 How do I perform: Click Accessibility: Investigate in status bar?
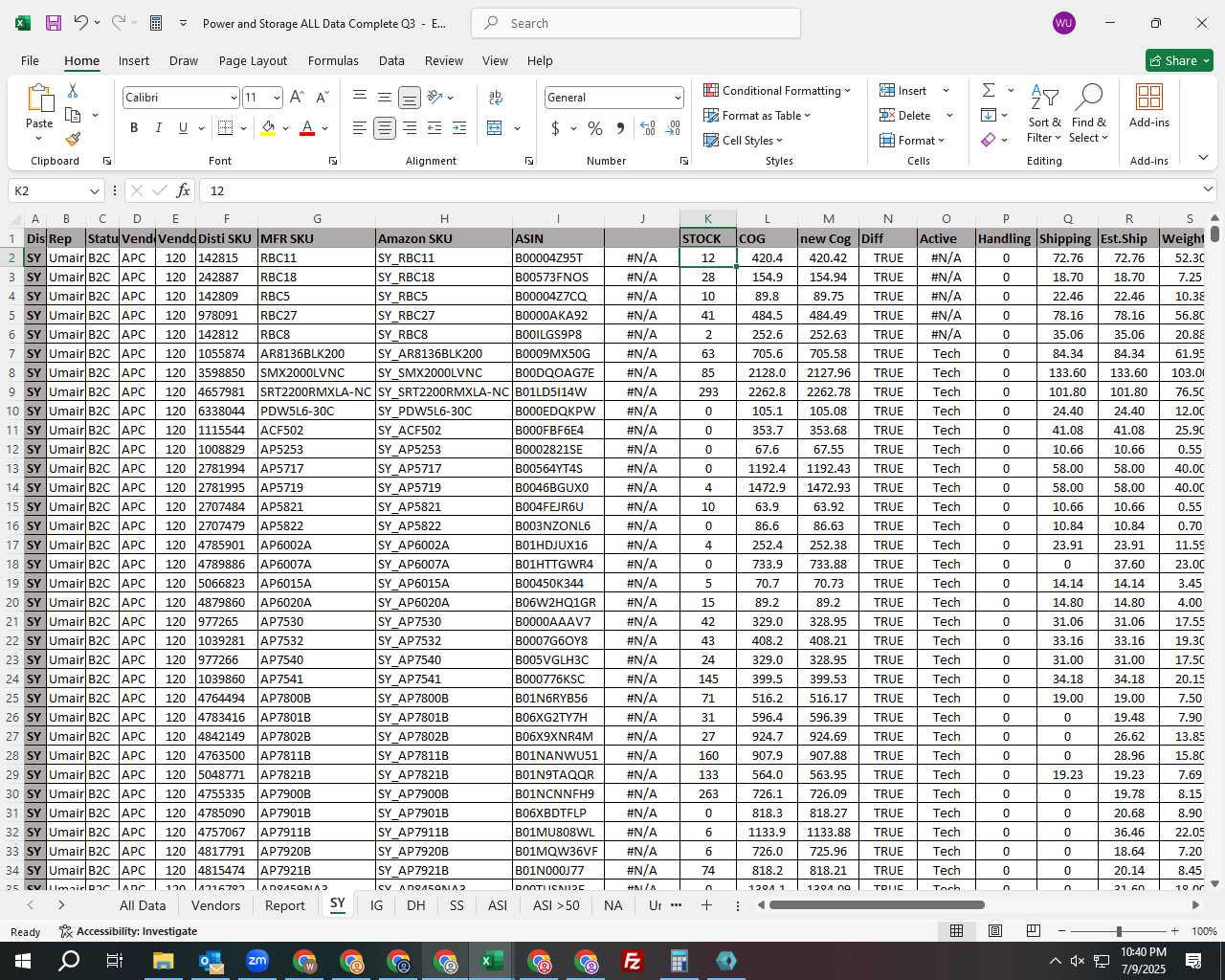(128, 931)
